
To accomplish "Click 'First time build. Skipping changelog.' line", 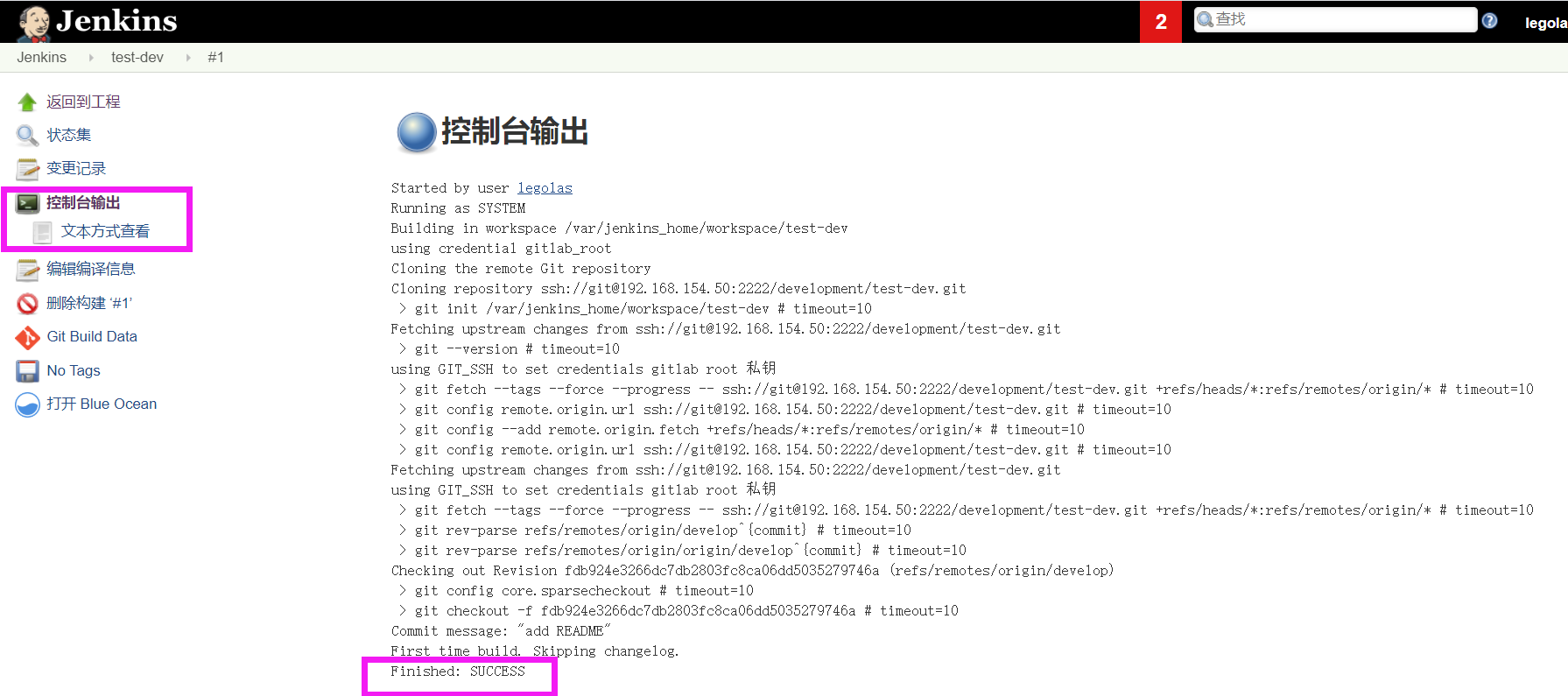I will pyautogui.click(x=535, y=651).
